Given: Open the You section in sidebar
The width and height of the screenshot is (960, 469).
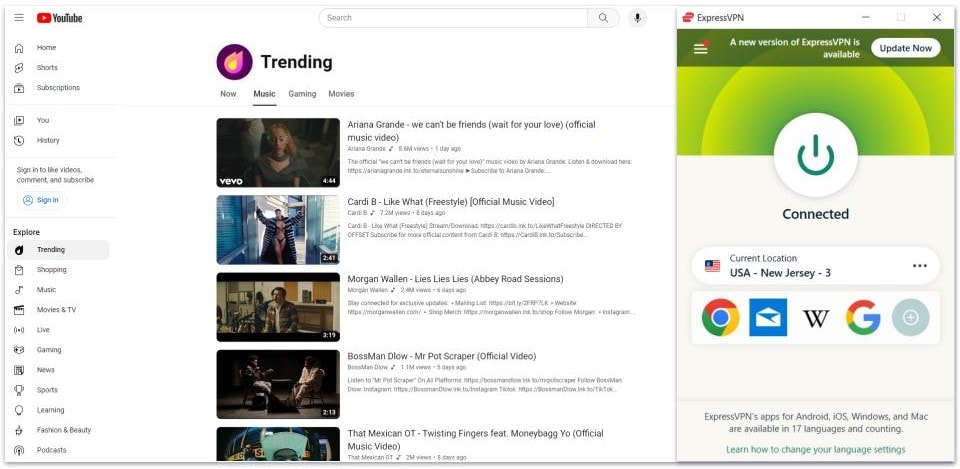Looking at the screenshot, I should [x=58, y=121].
